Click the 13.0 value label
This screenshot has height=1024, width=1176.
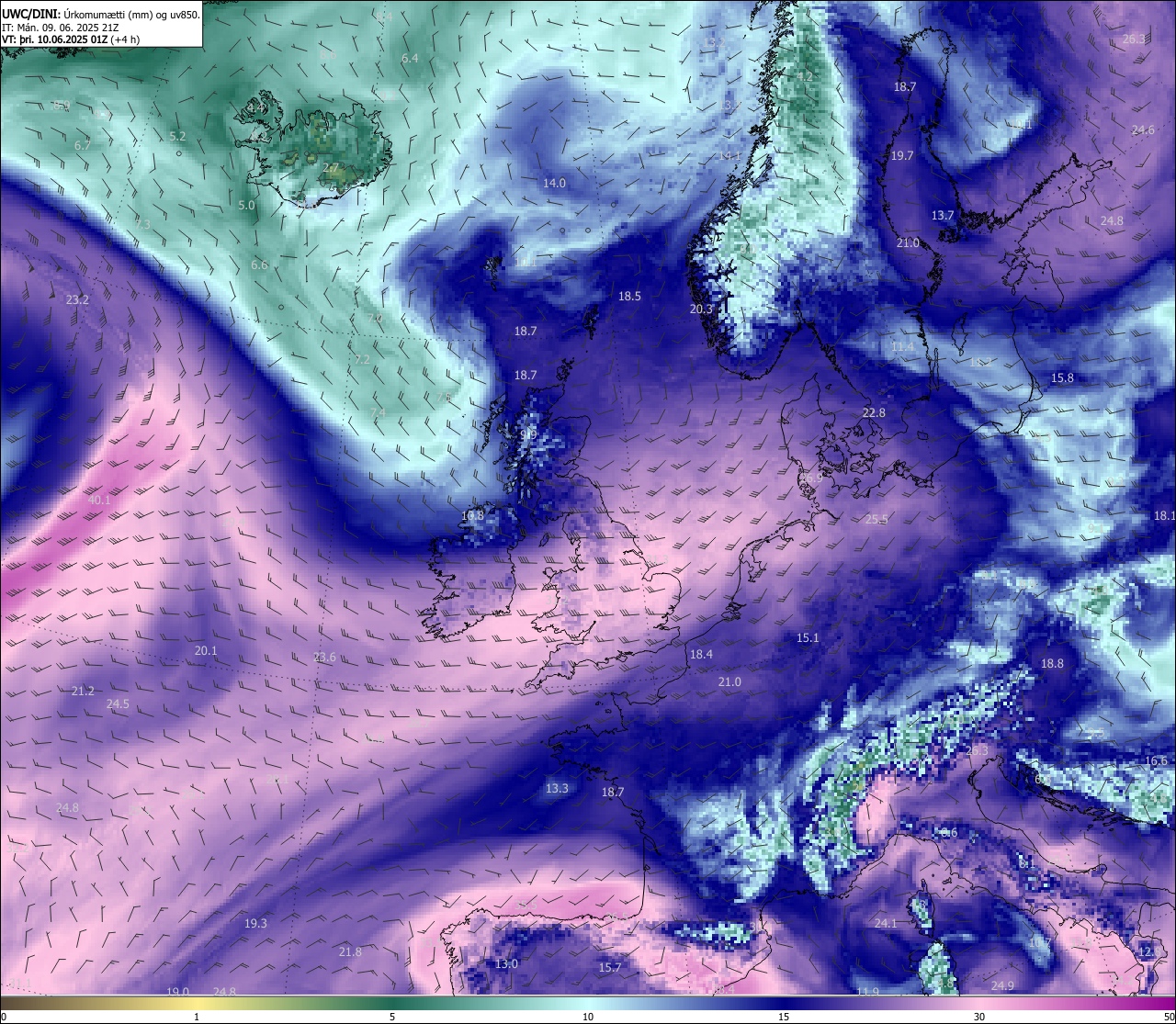coord(506,963)
